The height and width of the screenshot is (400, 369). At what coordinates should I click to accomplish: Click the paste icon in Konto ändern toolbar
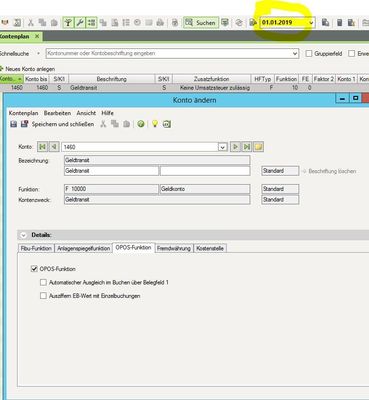(127, 124)
